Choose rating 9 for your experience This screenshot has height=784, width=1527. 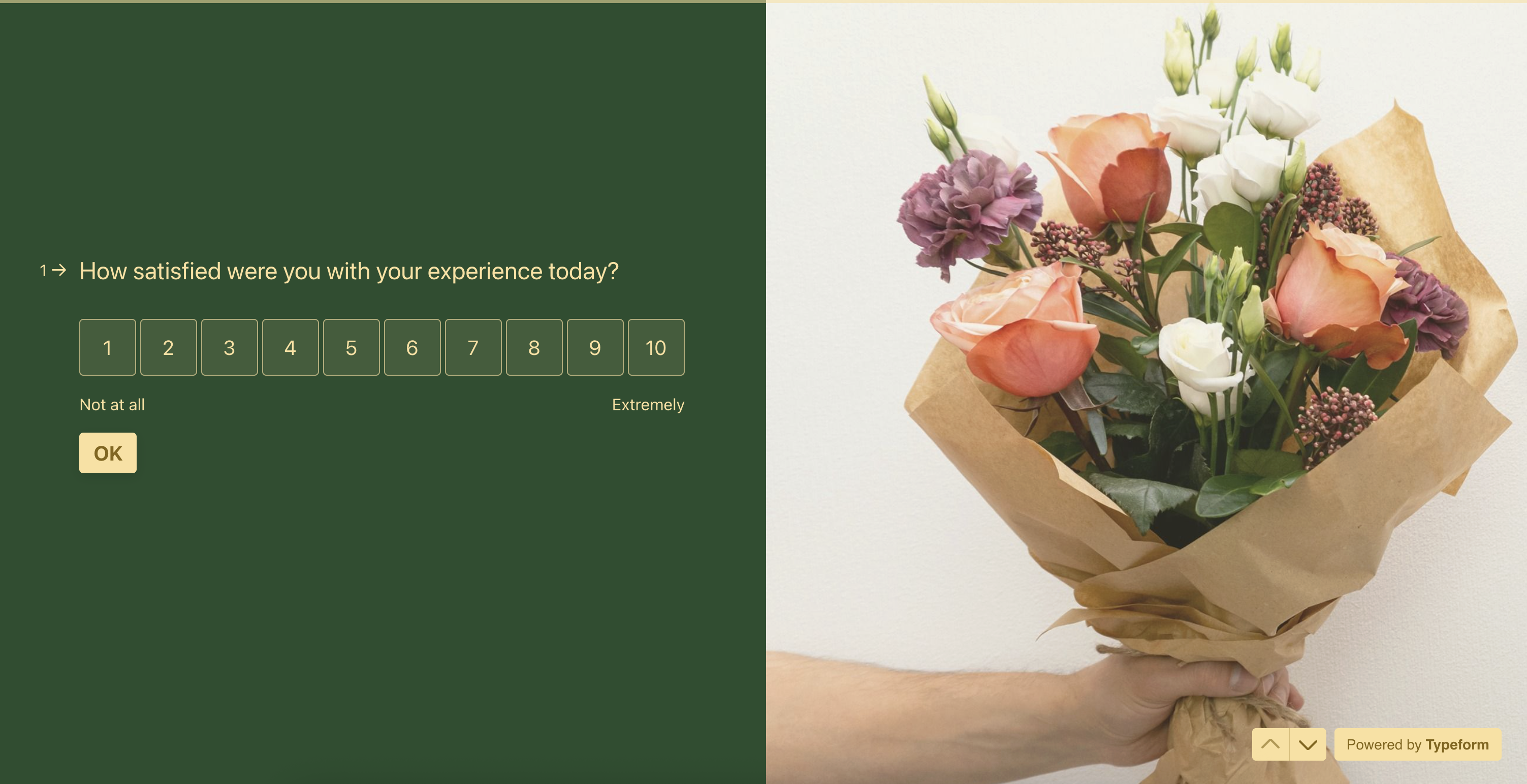point(595,347)
